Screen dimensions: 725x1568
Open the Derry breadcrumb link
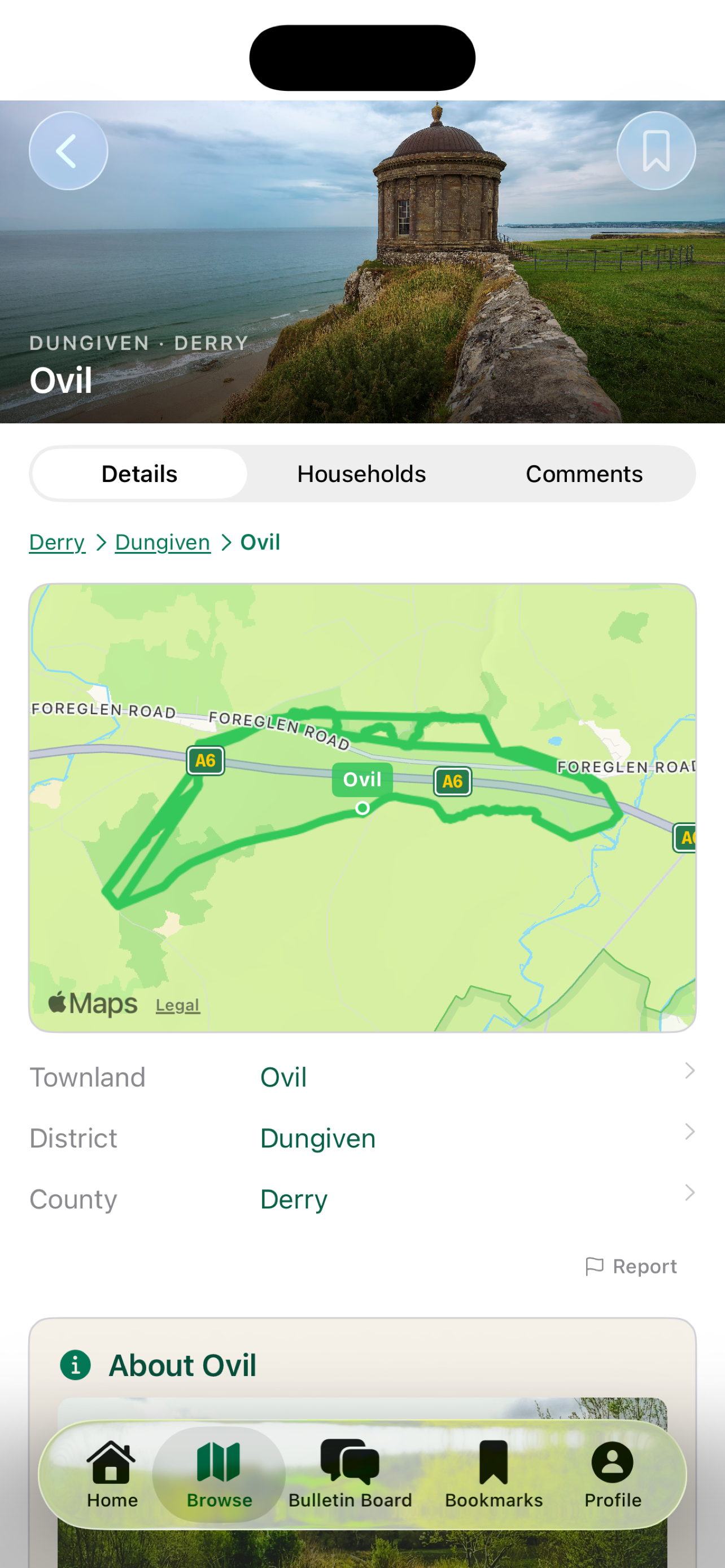(x=56, y=542)
